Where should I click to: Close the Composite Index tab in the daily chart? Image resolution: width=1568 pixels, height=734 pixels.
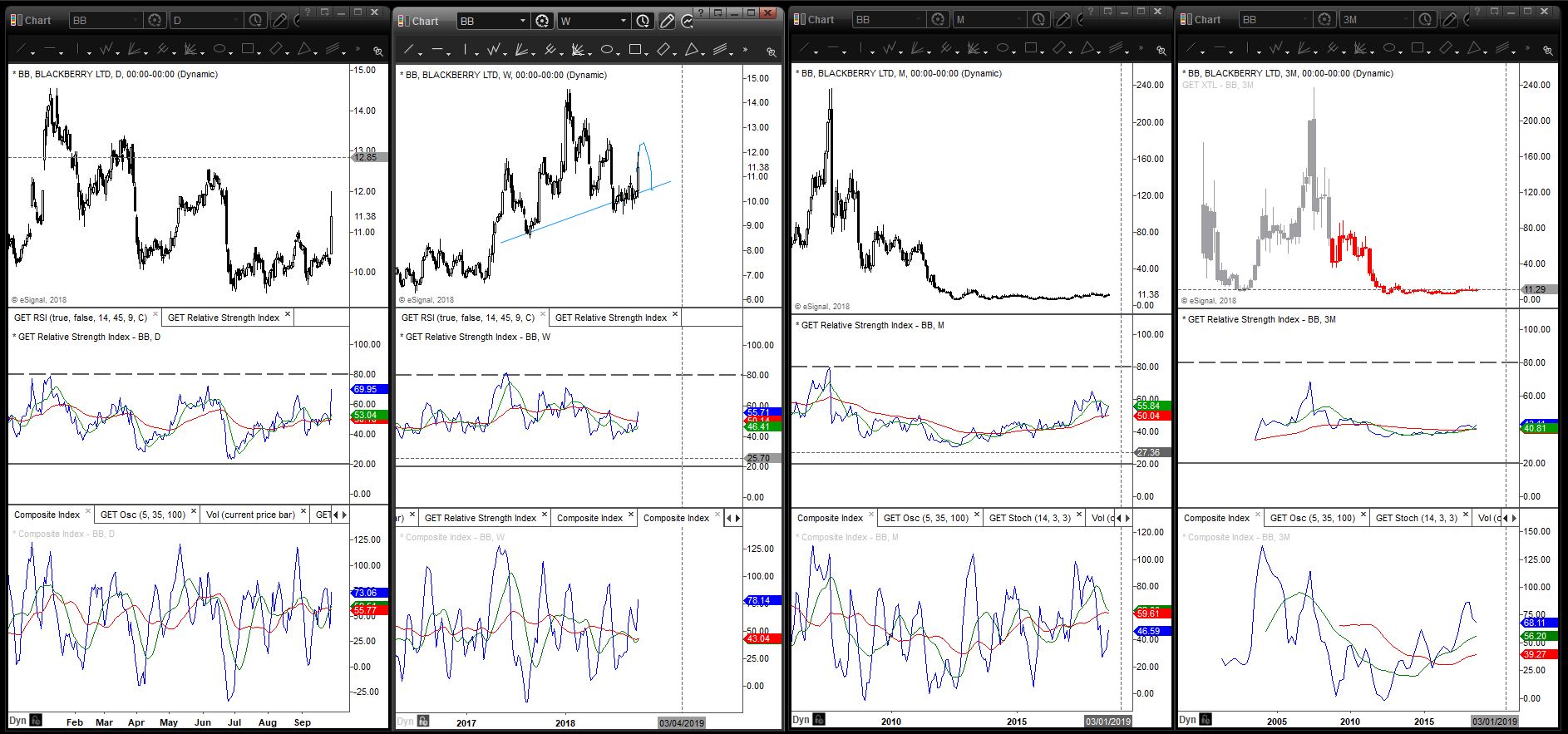[x=88, y=512]
